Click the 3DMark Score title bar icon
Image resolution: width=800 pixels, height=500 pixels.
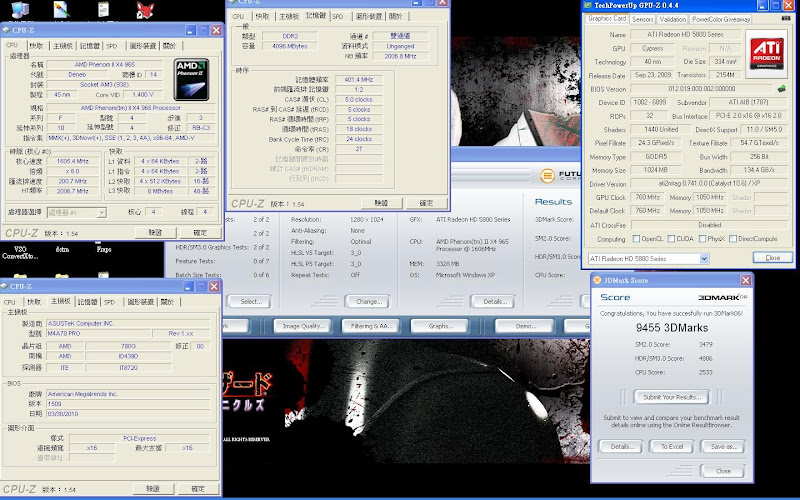click(597, 280)
